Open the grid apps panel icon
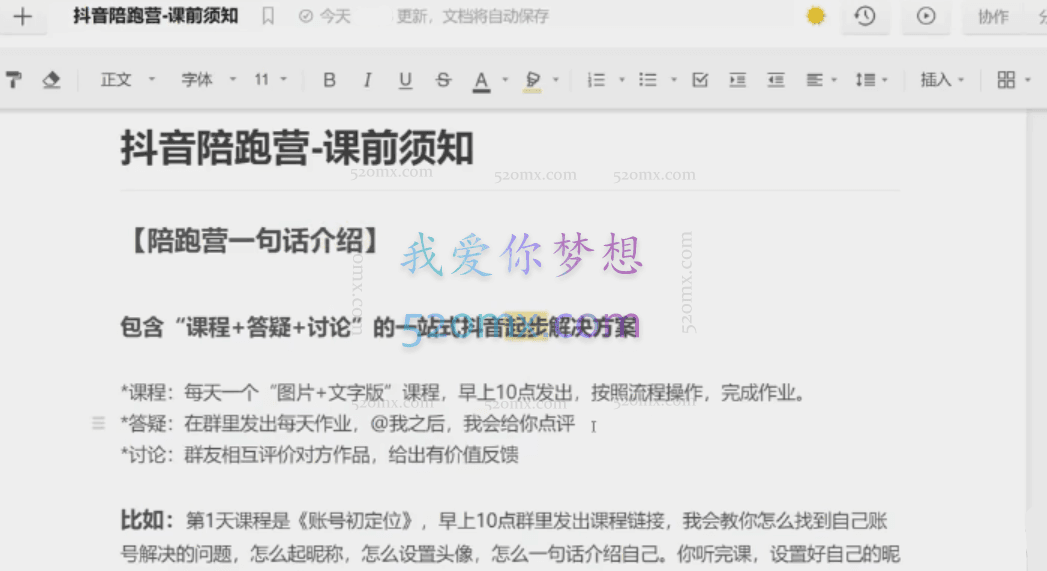1047x571 pixels. (x=1006, y=80)
